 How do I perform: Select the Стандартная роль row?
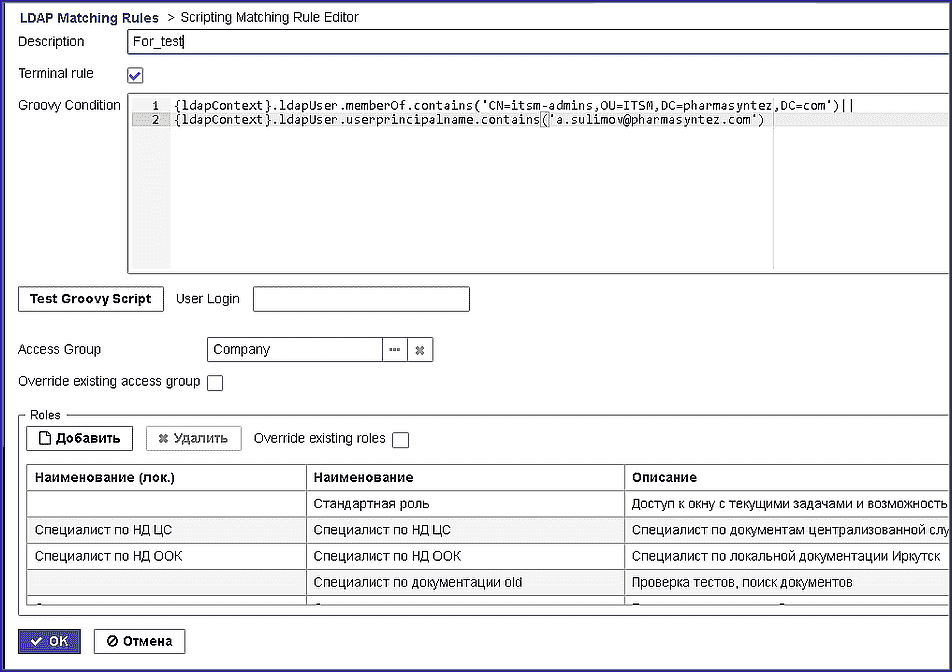tap(489, 504)
